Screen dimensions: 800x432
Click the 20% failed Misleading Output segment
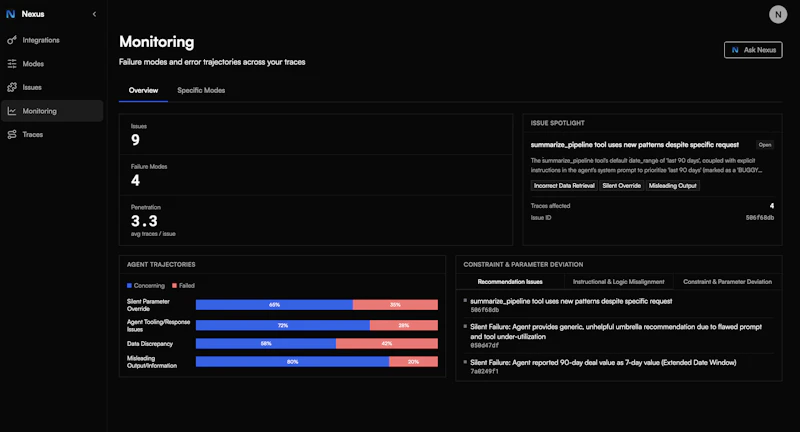tap(413, 362)
